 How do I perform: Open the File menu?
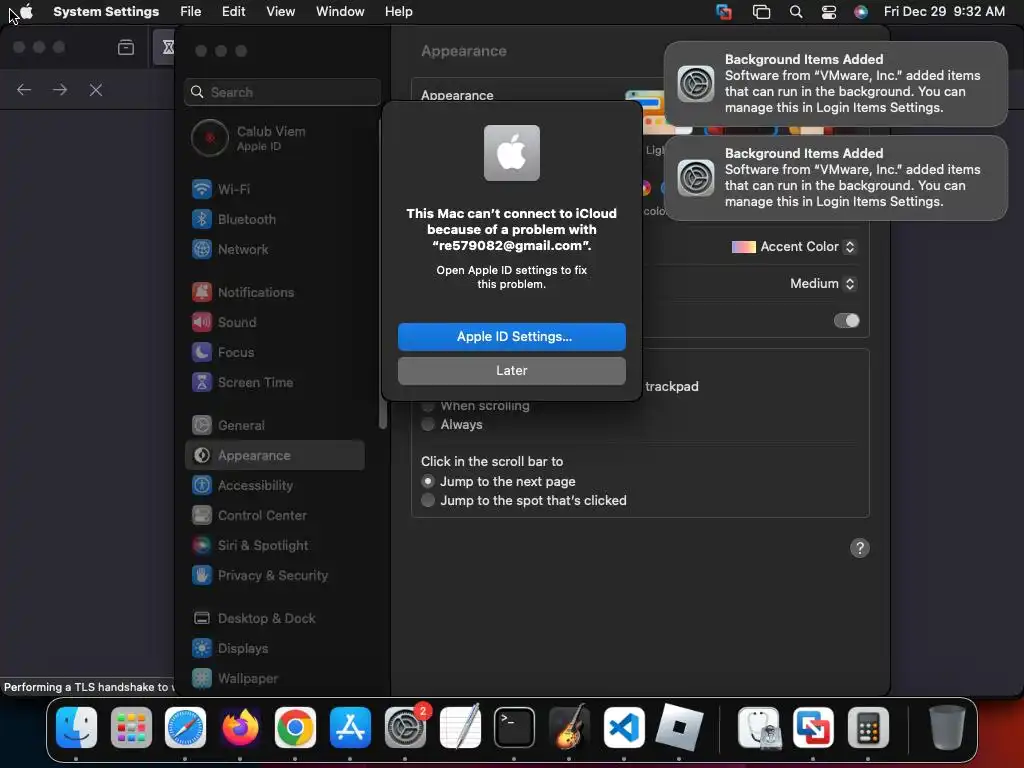tap(191, 12)
